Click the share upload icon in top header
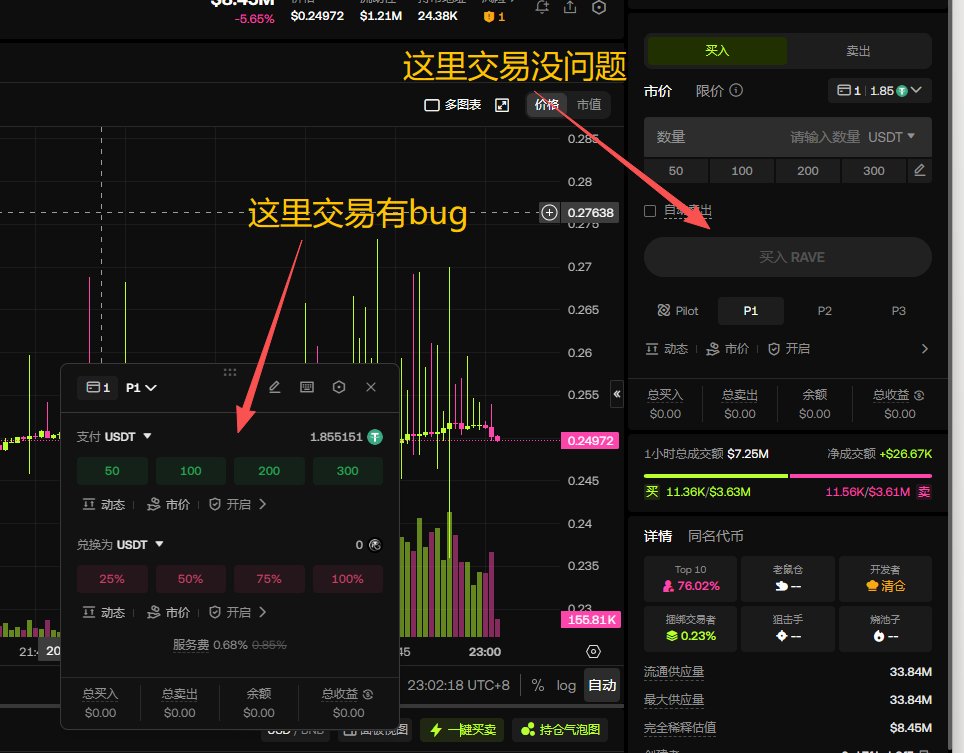 pos(570,7)
